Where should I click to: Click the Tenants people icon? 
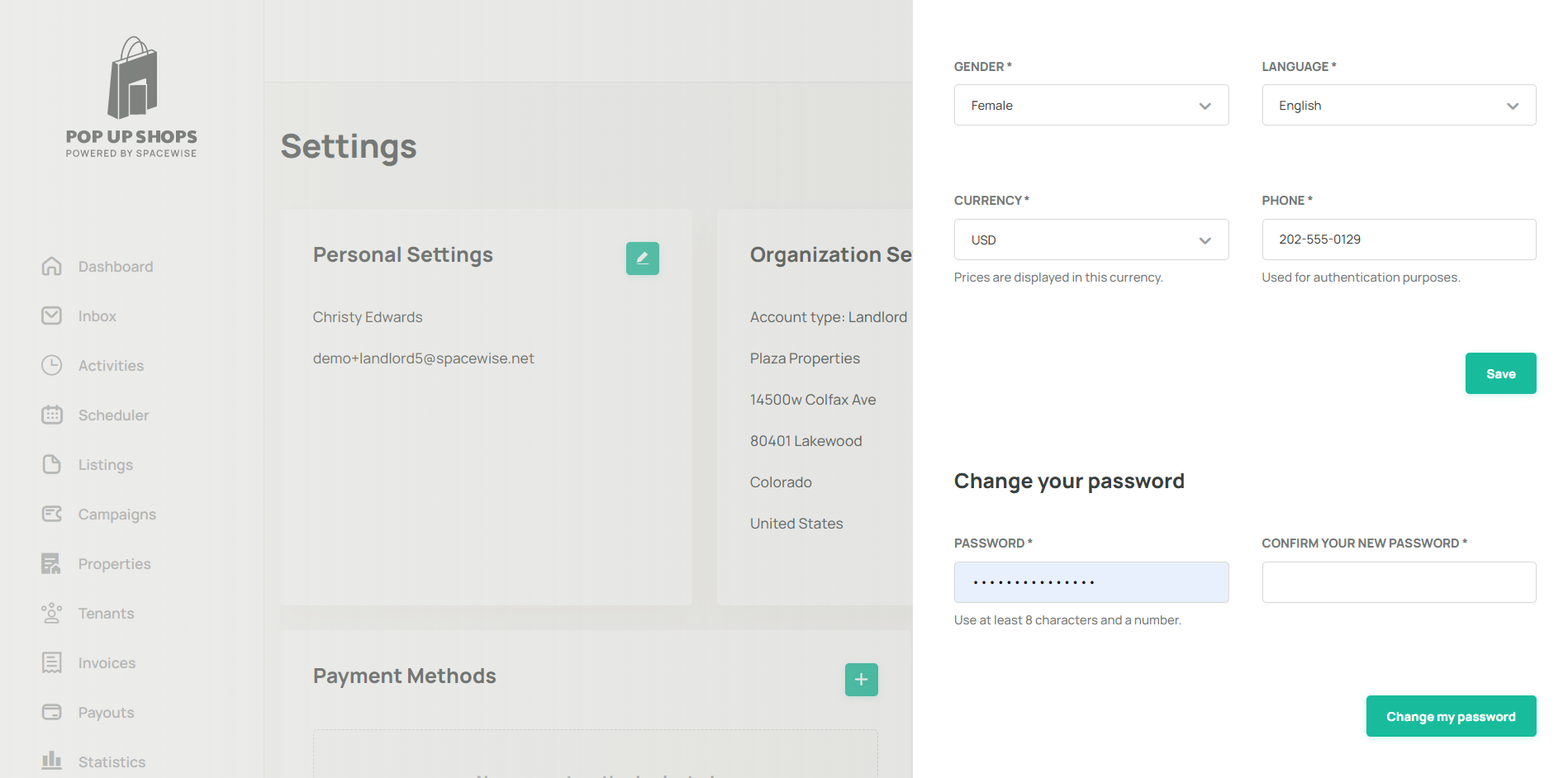click(52, 613)
